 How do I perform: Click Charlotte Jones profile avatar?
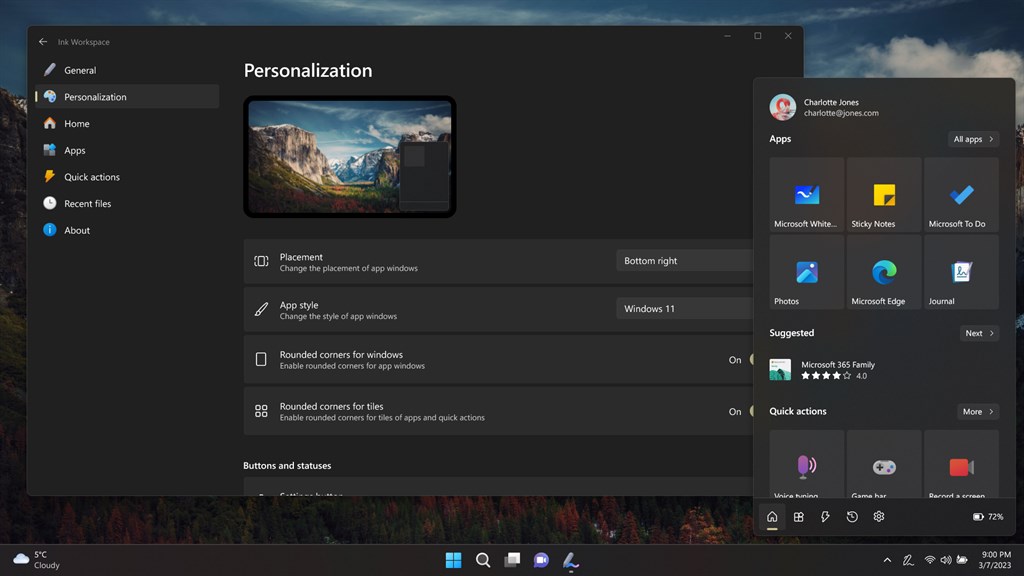tap(782, 107)
